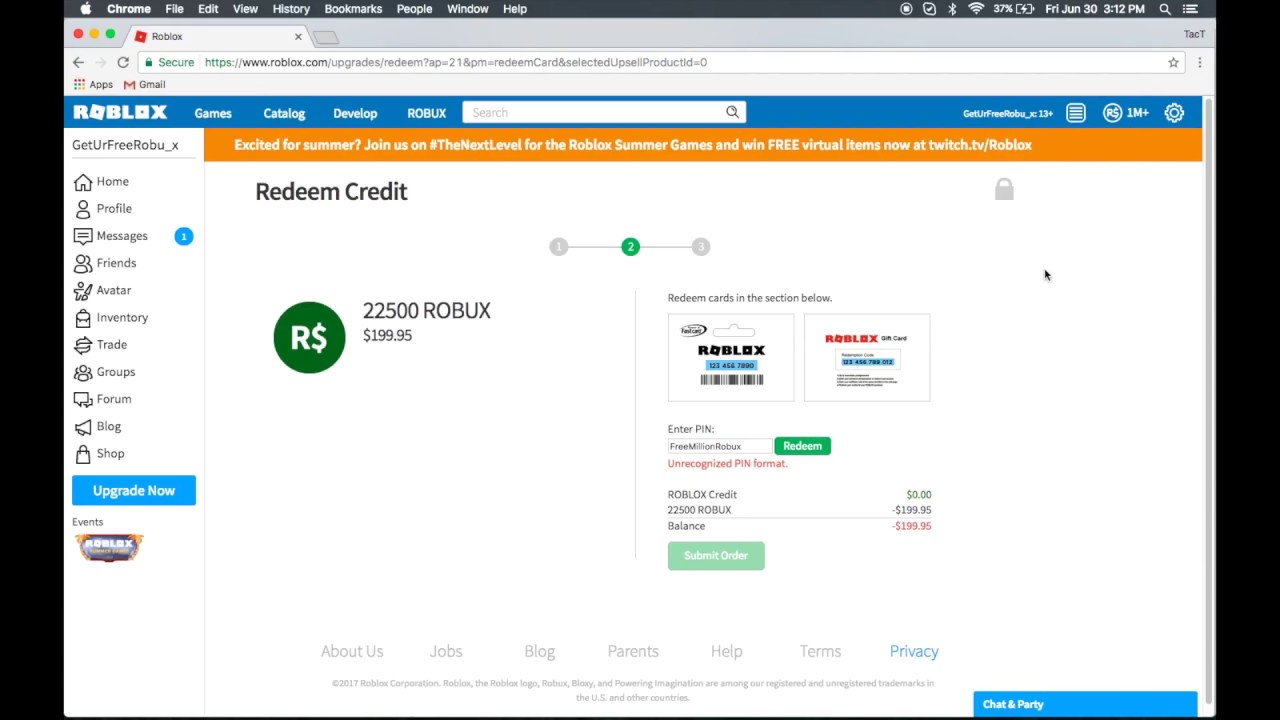Open the Gmail bookmark
This screenshot has width=1280, height=720.
pyautogui.click(x=145, y=85)
